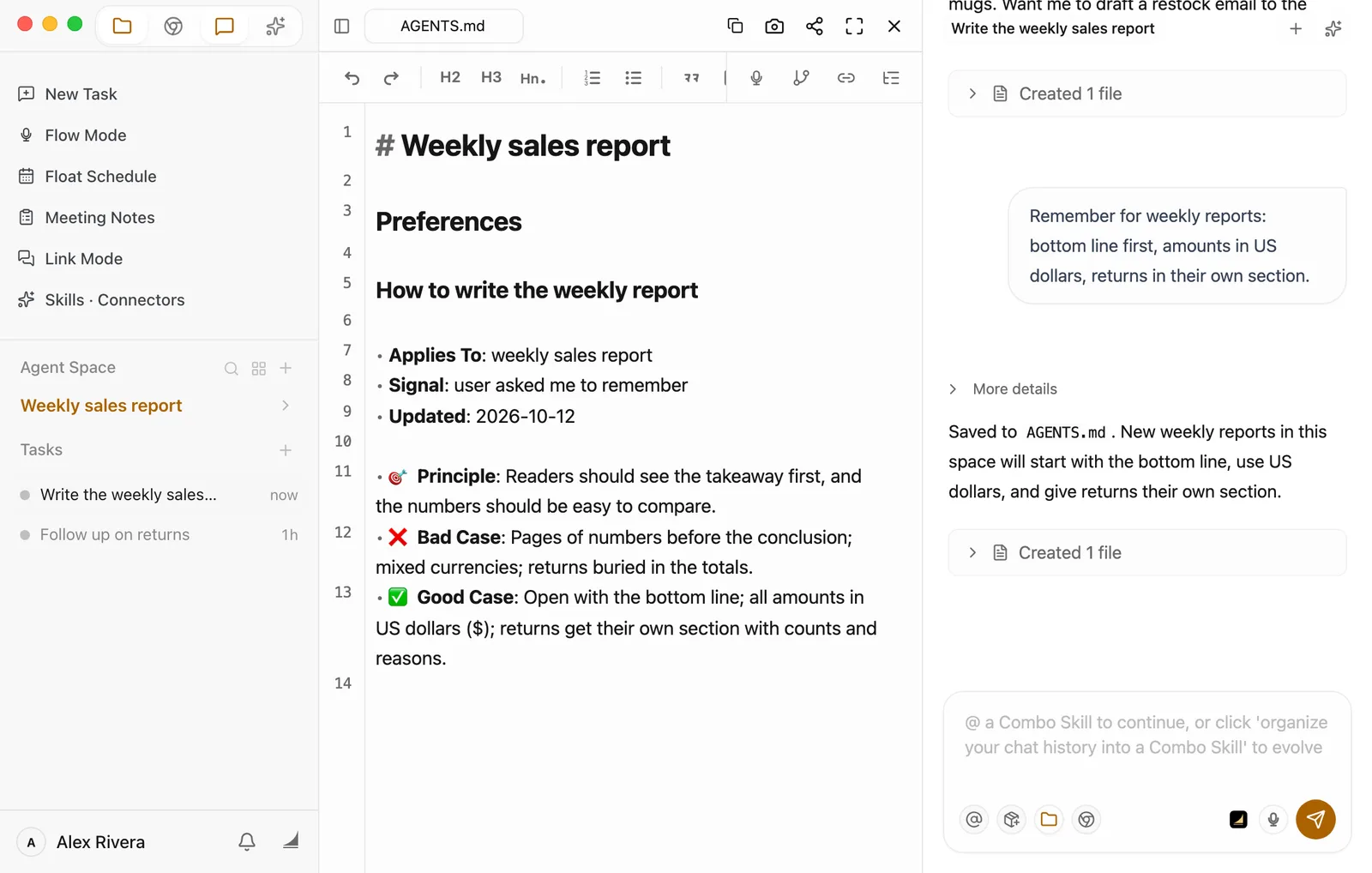
Task: Open the browser icon in top-left toolbar
Action: point(173,26)
